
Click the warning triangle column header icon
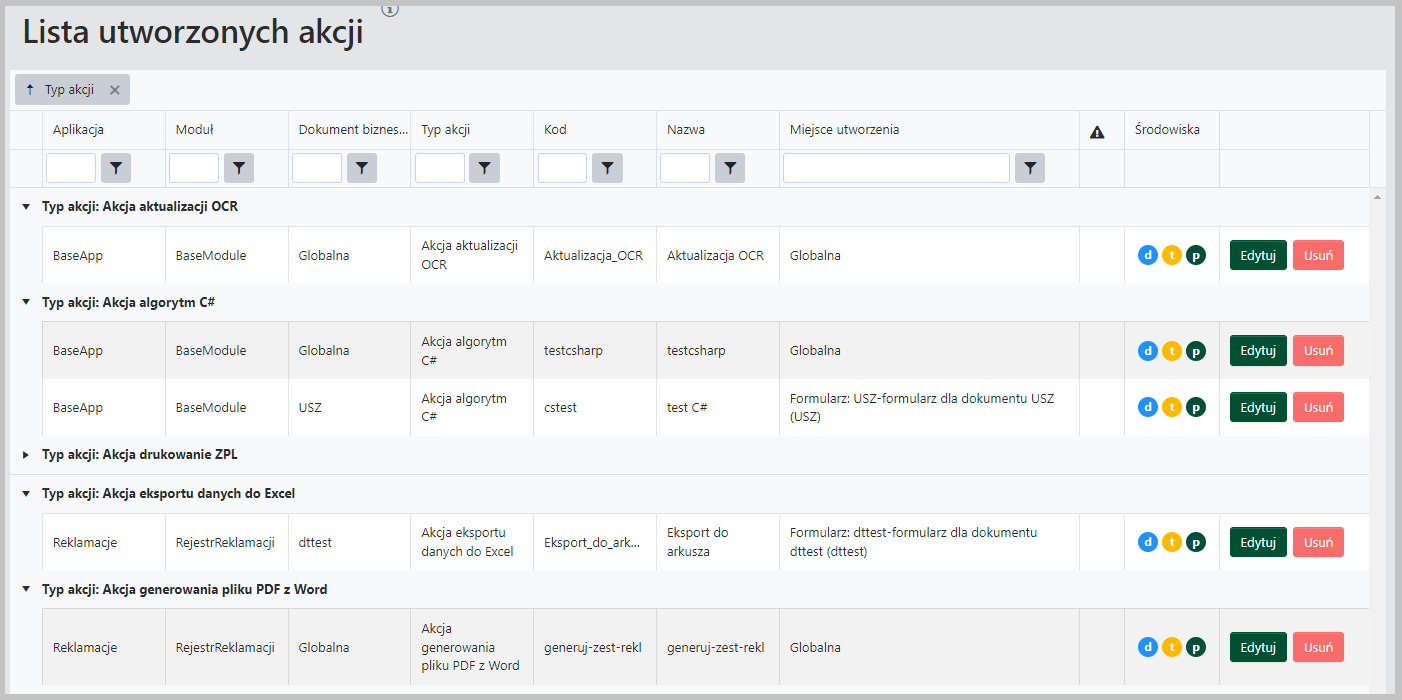[1097, 131]
